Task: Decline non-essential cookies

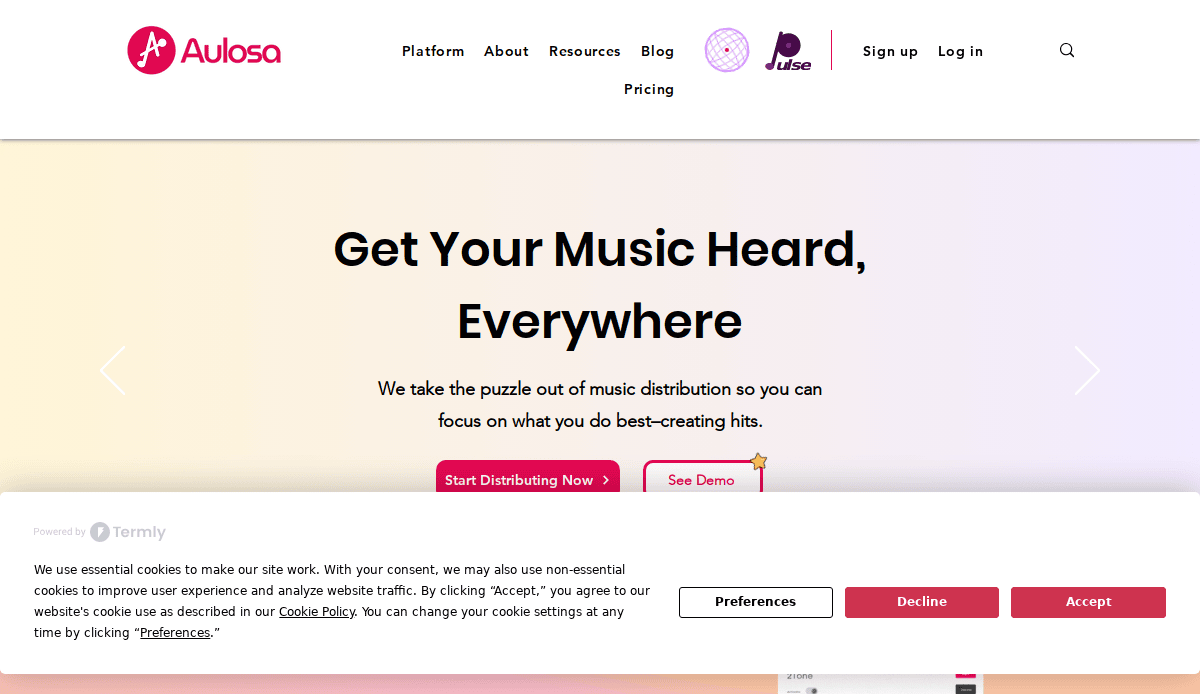Action: click(x=922, y=602)
